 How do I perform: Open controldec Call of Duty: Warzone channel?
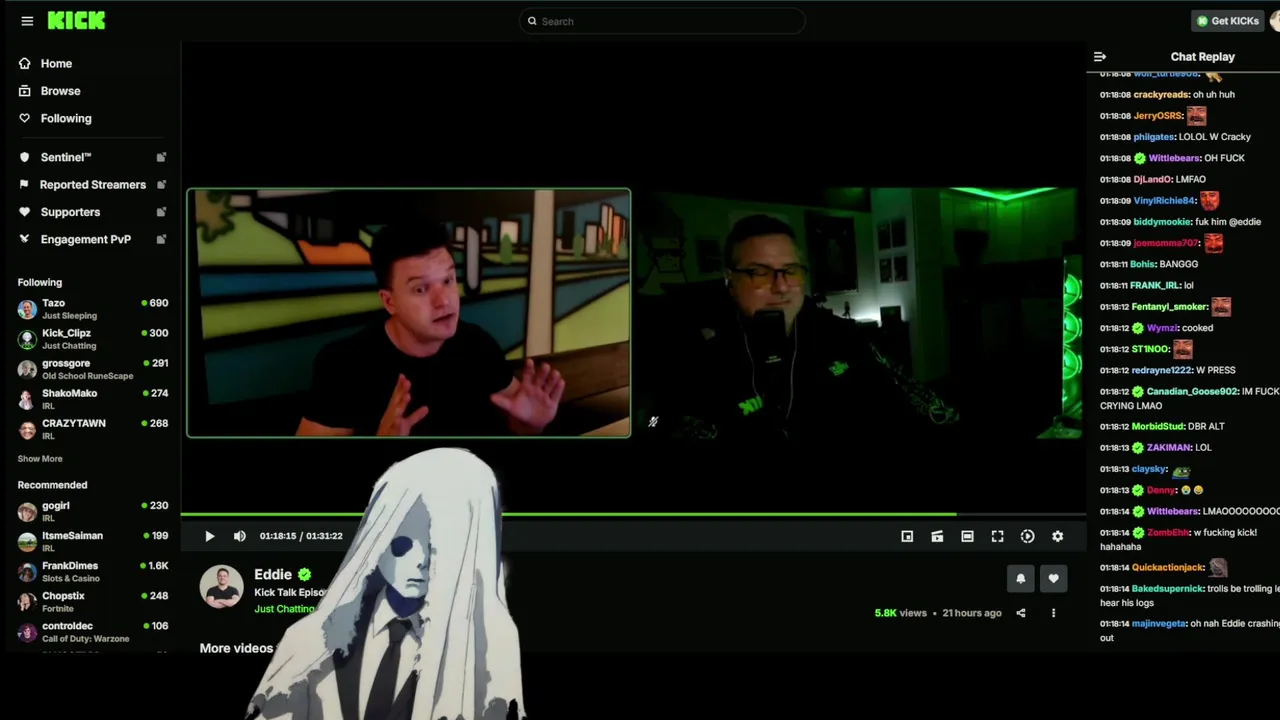pyautogui.click(x=92, y=632)
